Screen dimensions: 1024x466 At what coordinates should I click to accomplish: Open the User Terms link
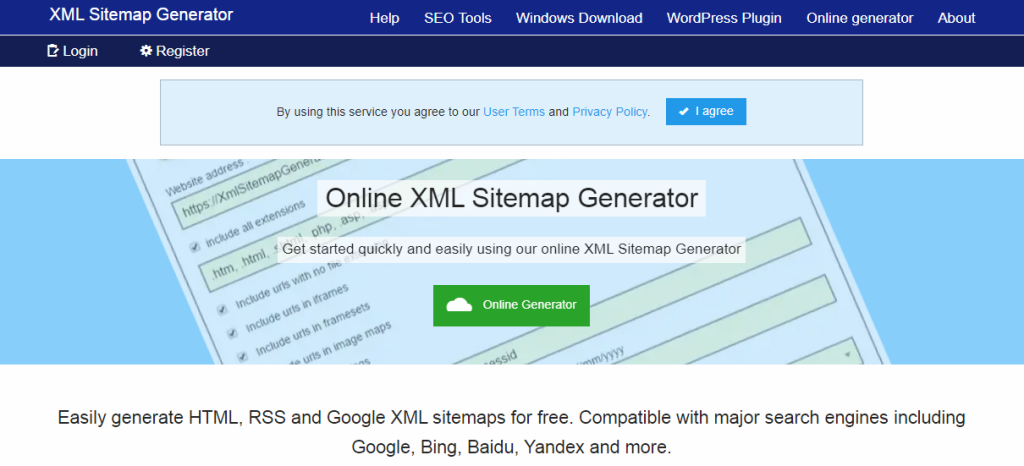tap(514, 112)
